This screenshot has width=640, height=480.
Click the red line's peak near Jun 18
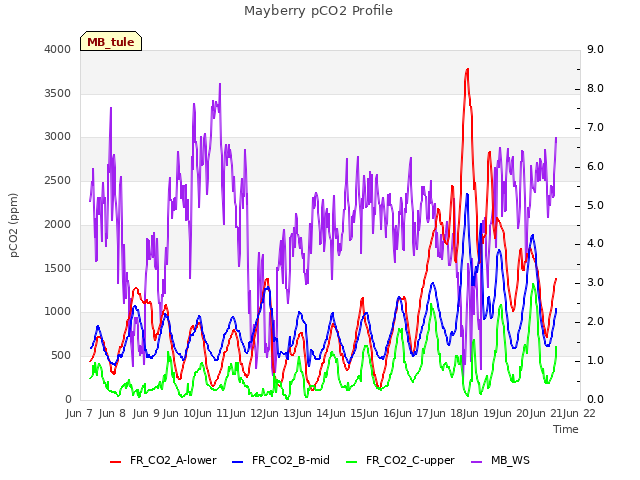click(x=467, y=69)
